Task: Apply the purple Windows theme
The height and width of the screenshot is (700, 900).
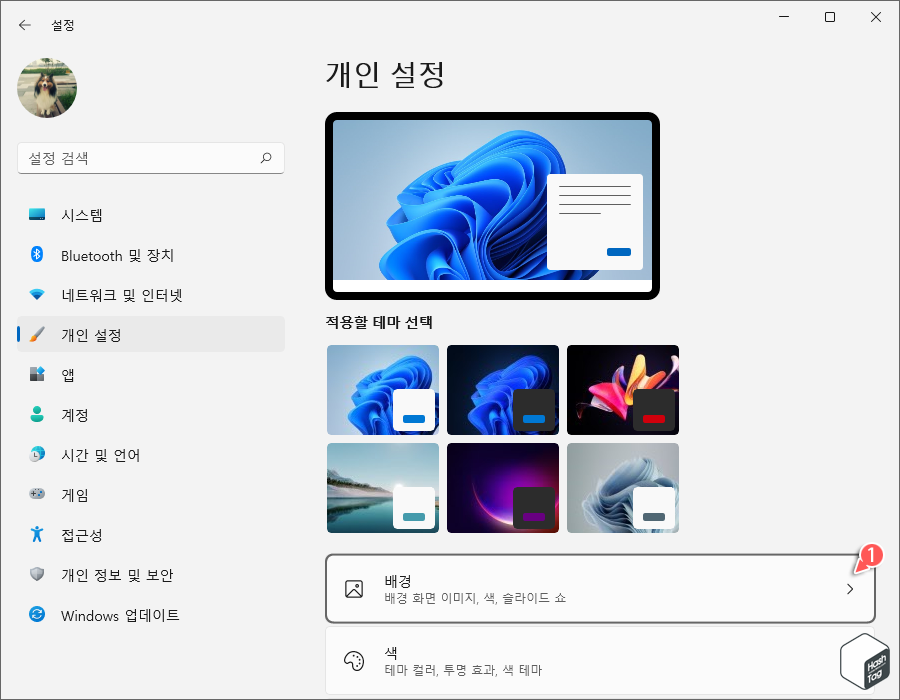Action: pos(503,488)
